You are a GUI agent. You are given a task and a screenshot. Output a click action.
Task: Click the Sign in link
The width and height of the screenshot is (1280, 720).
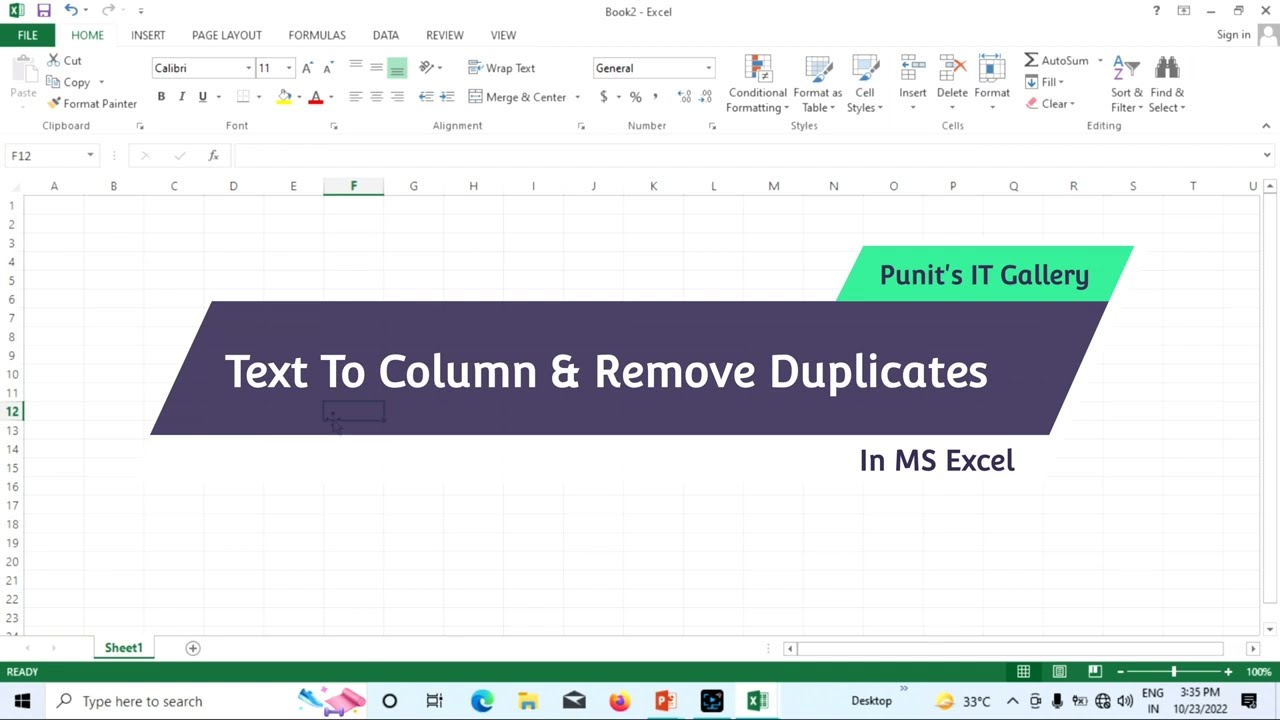(1234, 34)
